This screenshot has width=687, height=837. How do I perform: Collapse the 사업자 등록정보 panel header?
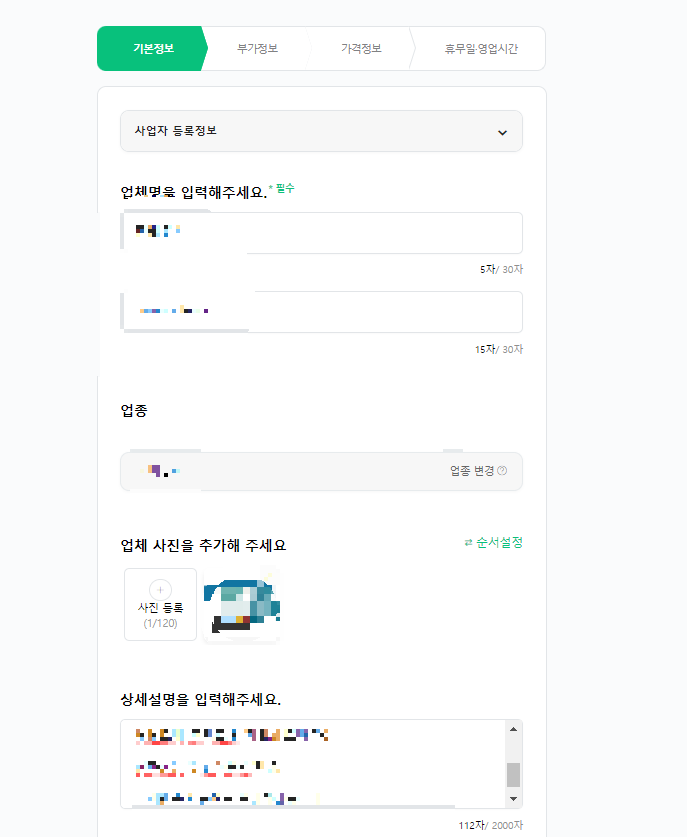(x=320, y=131)
